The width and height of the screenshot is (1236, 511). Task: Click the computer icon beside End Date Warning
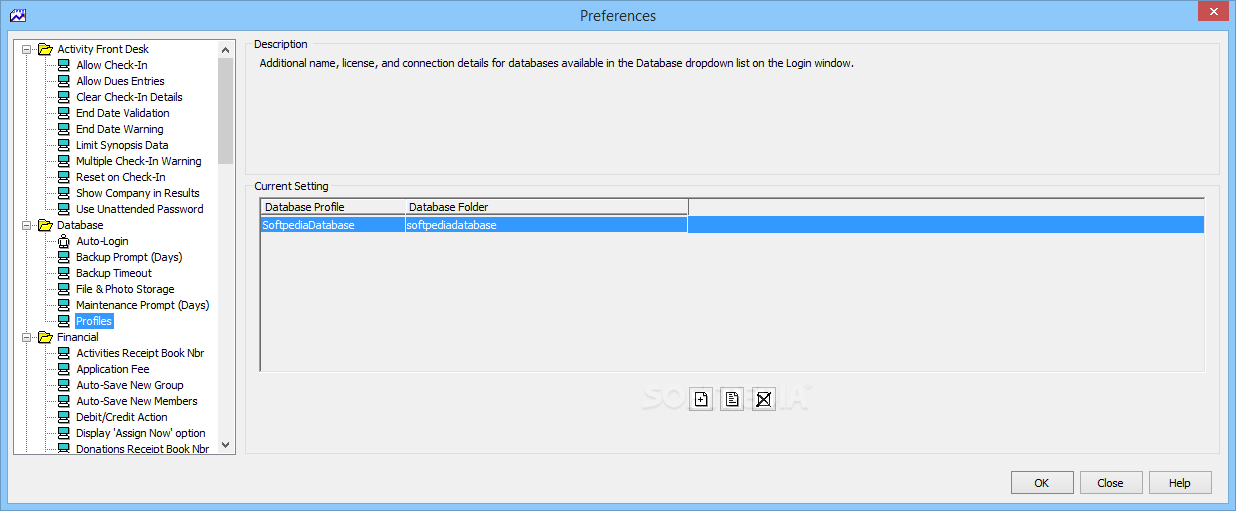[64, 129]
